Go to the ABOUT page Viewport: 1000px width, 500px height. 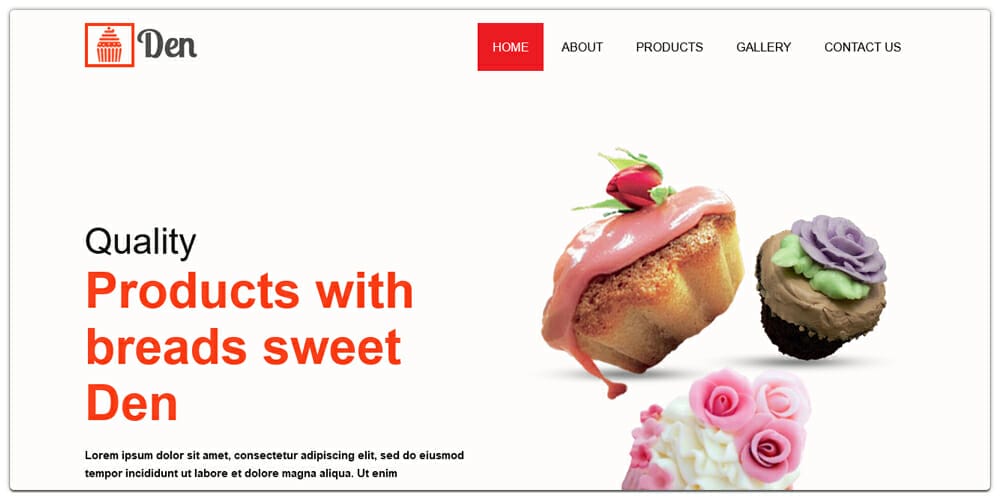pyautogui.click(x=582, y=47)
